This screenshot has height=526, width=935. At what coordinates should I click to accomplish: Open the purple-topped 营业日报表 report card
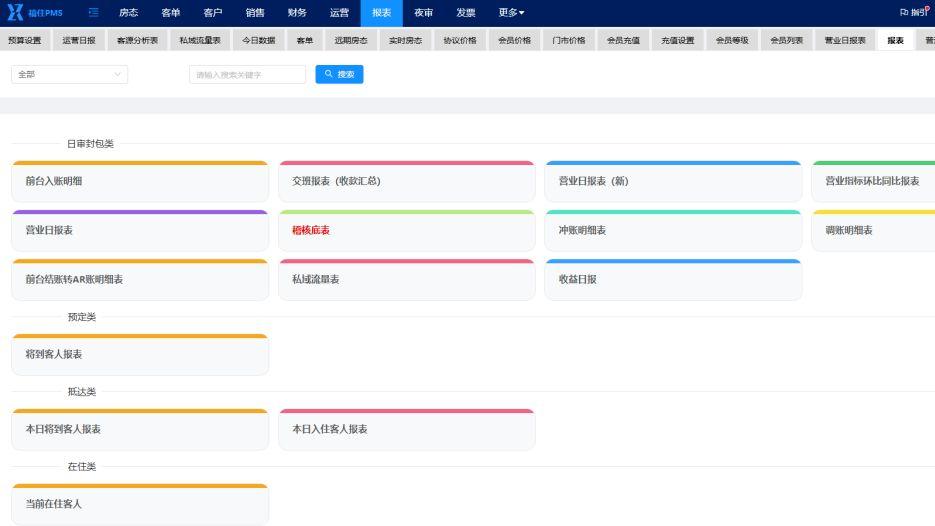click(x=140, y=230)
